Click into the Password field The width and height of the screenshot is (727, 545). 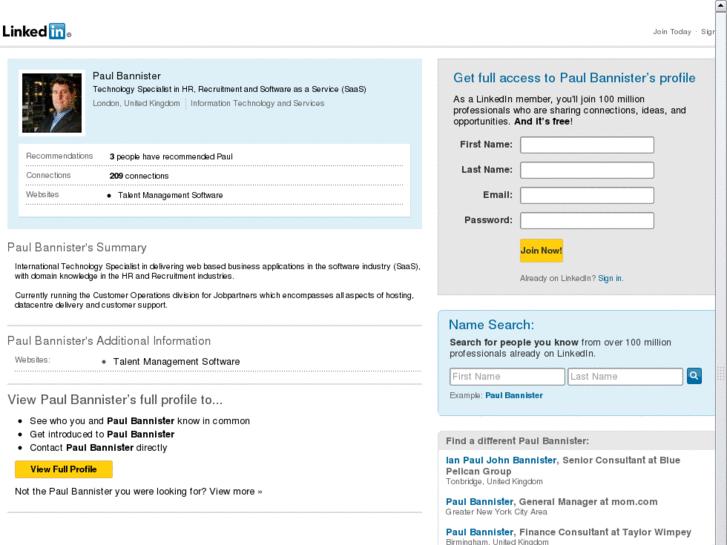pos(587,220)
